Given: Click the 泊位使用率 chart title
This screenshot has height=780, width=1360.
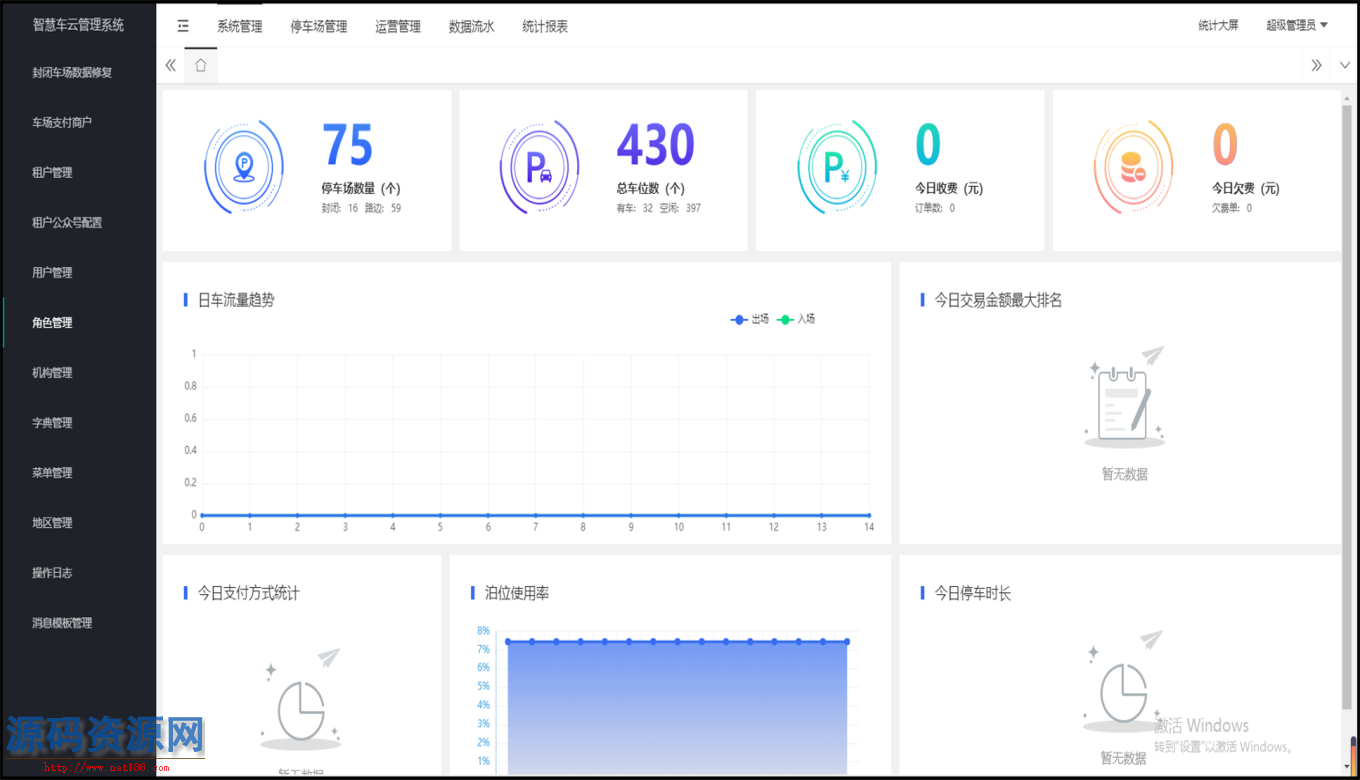Looking at the screenshot, I should pyautogui.click(x=517, y=593).
